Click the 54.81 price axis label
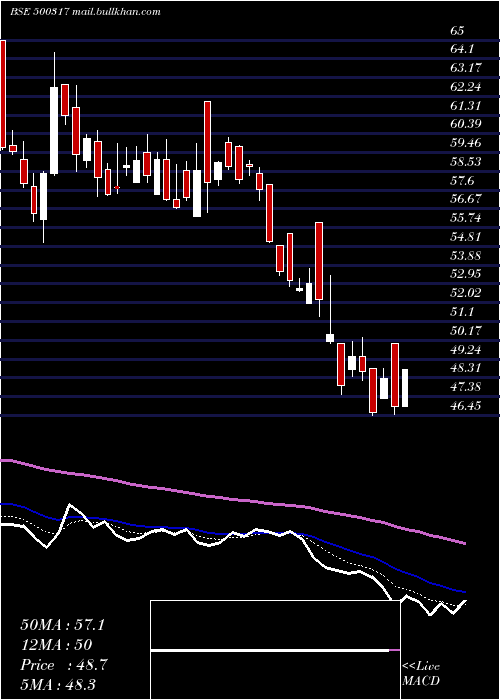Screen dimensions: 500x700 [465, 237]
